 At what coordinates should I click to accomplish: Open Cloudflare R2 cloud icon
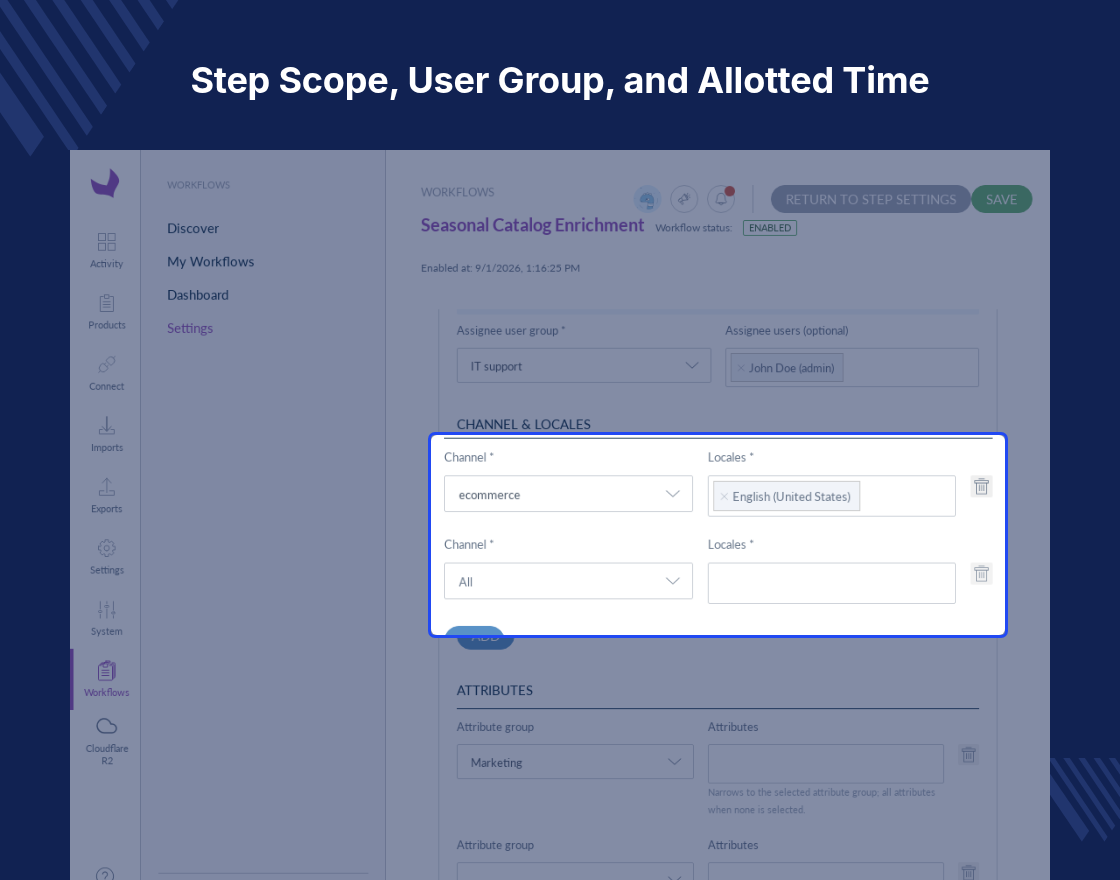(106, 741)
